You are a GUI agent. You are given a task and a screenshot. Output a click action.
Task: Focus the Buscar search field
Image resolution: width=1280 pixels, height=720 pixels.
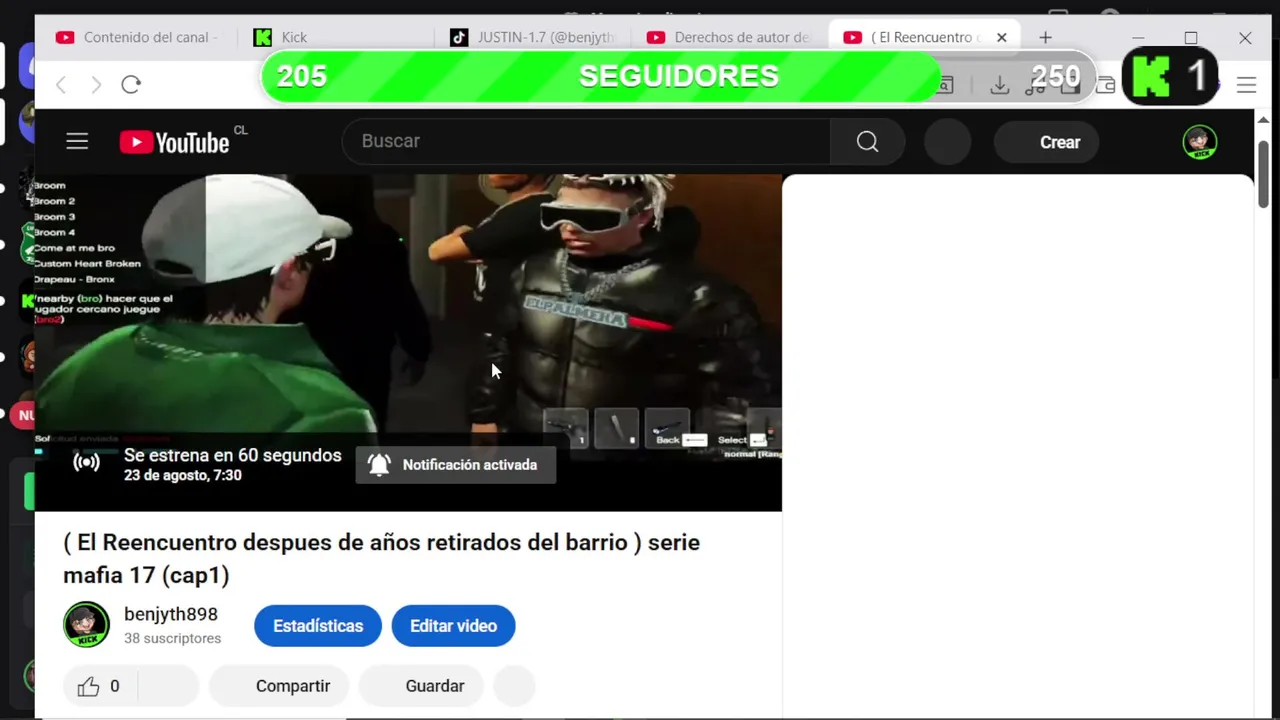point(586,141)
